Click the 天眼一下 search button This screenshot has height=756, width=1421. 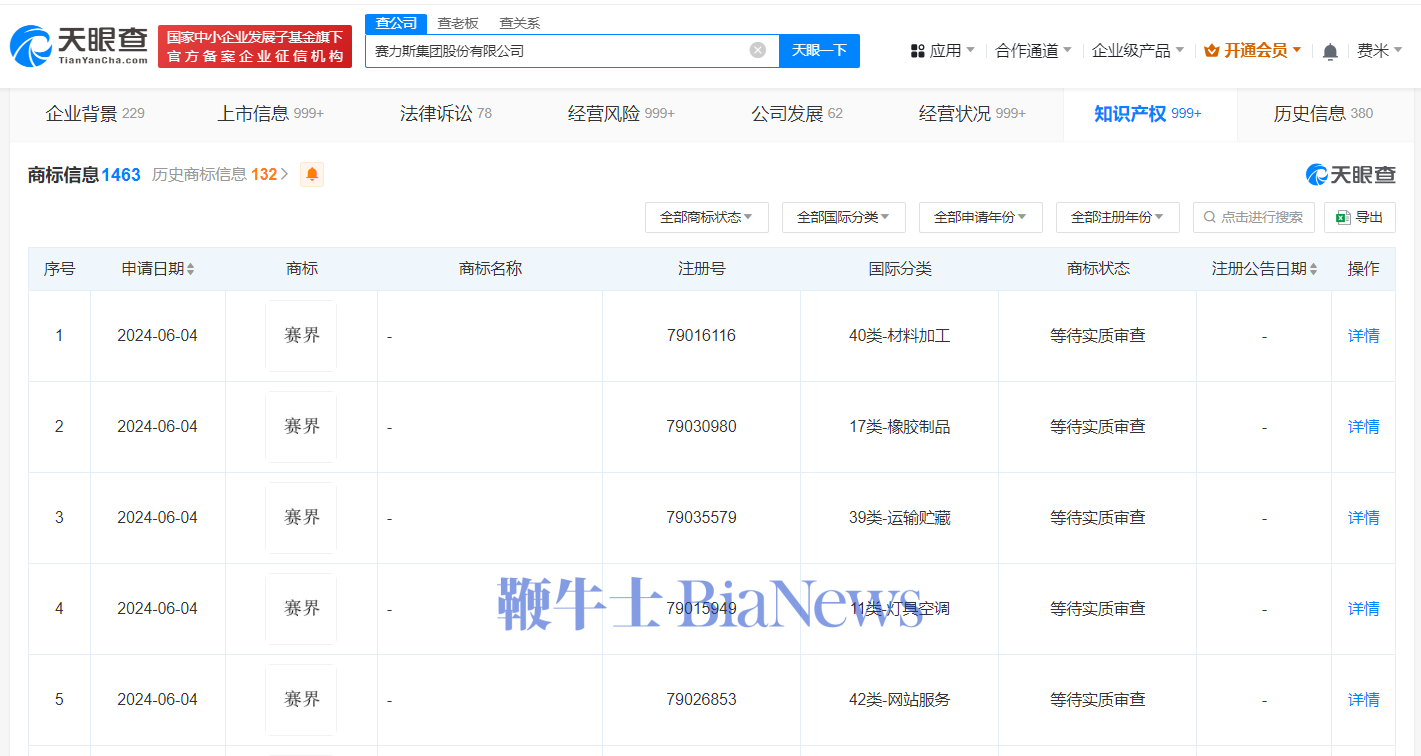pos(819,50)
